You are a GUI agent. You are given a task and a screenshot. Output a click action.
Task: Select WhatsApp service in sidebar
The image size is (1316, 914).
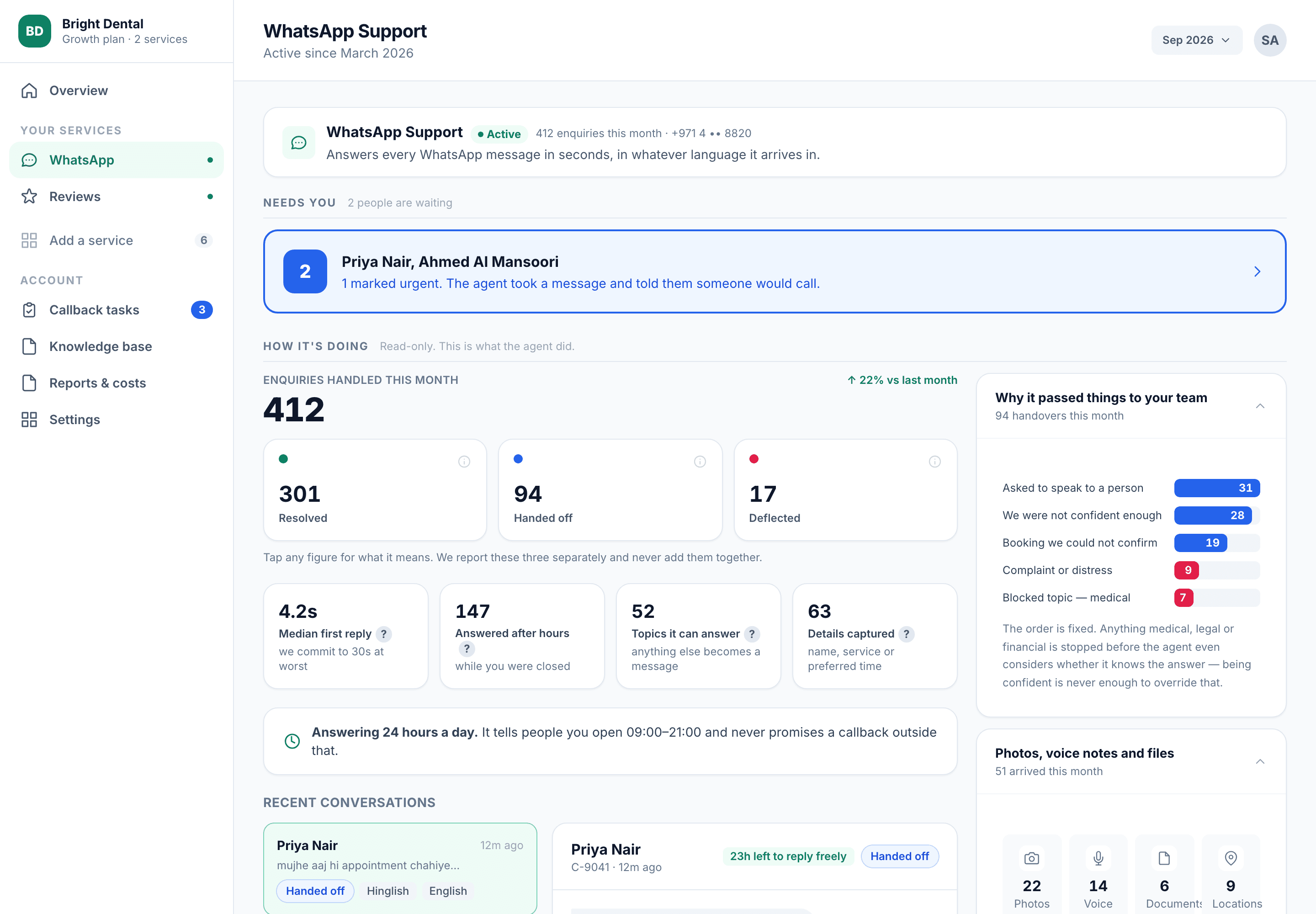pyautogui.click(x=116, y=160)
